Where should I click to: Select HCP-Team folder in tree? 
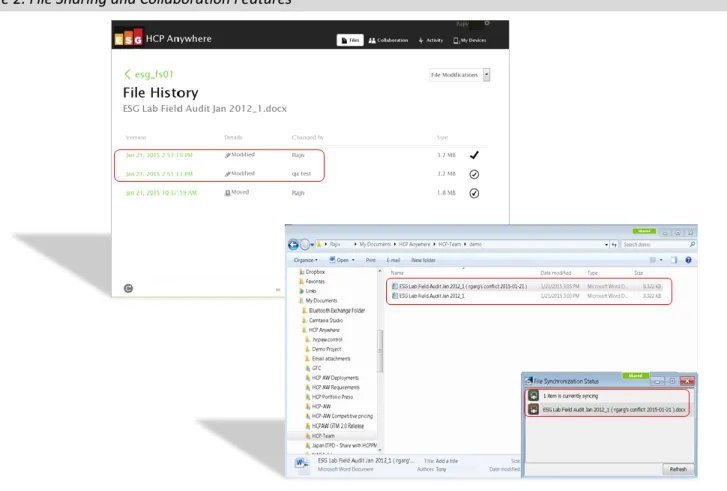tap(319, 436)
